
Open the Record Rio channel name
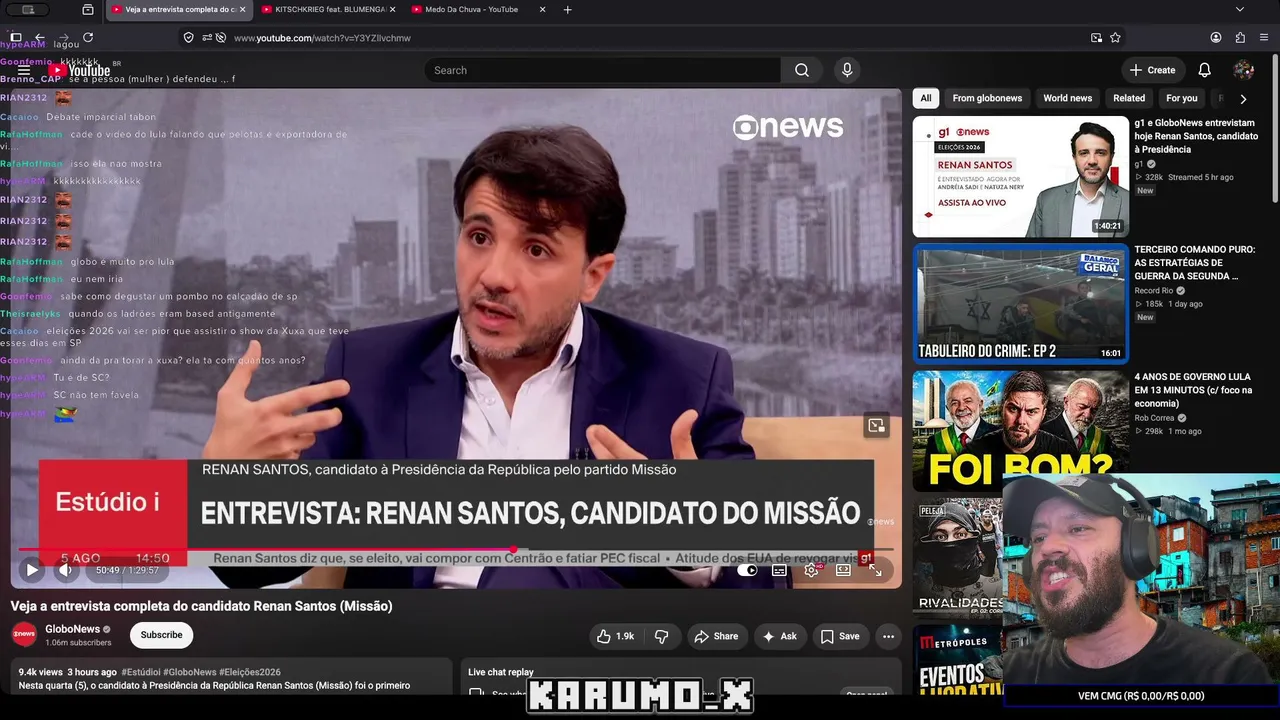tap(1154, 291)
